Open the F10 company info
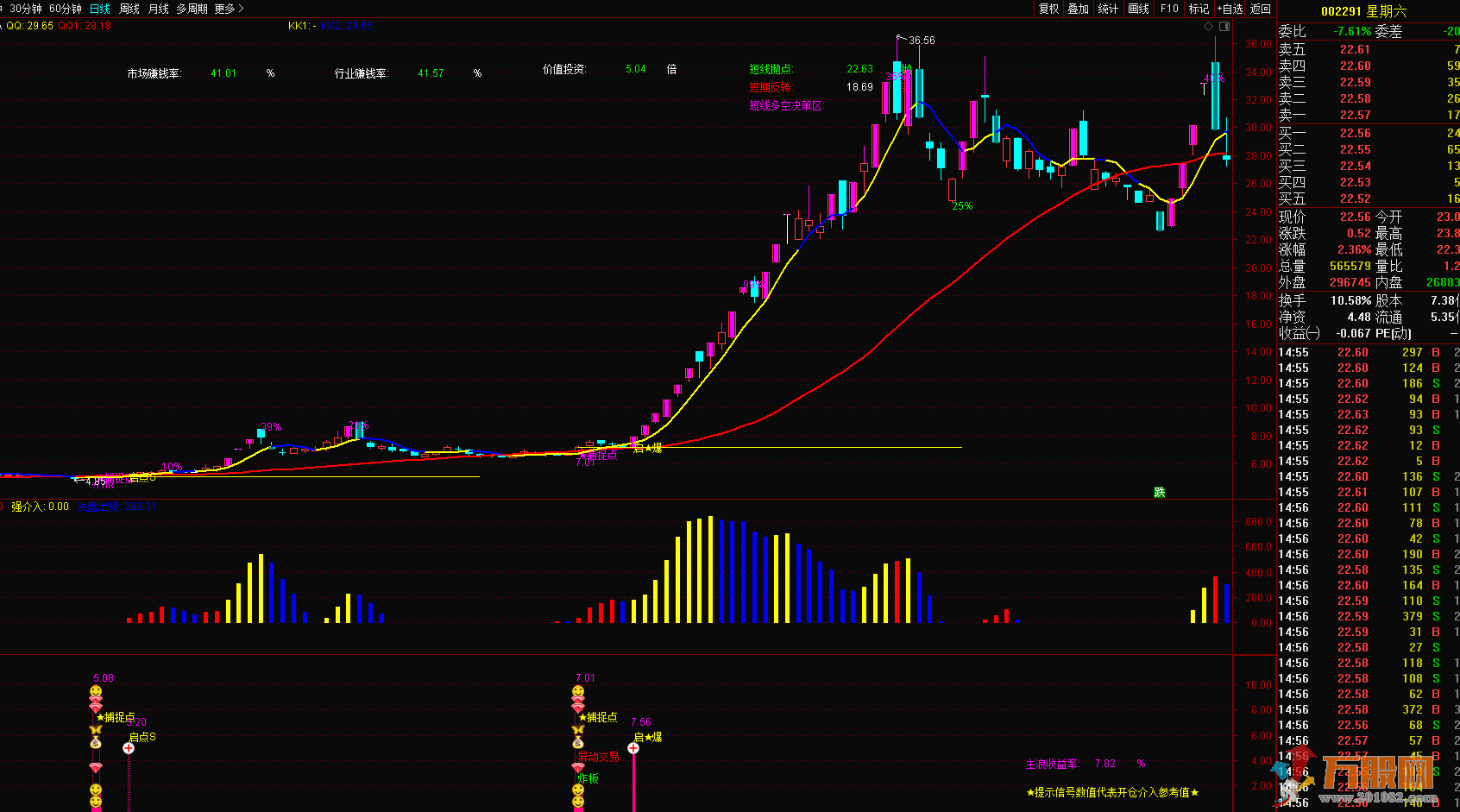1460x812 pixels. [x=1169, y=9]
